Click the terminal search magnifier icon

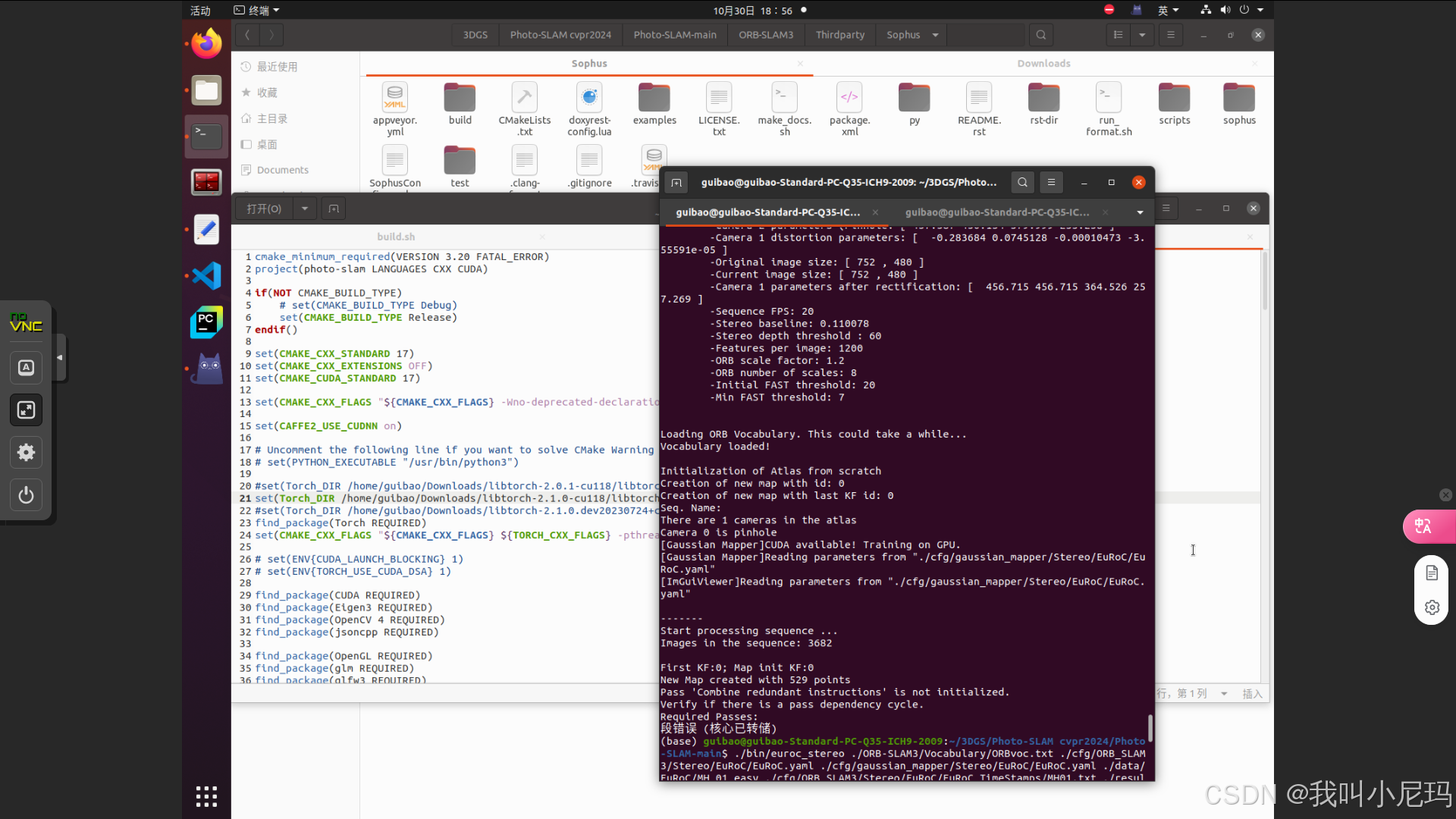[1022, 182]
